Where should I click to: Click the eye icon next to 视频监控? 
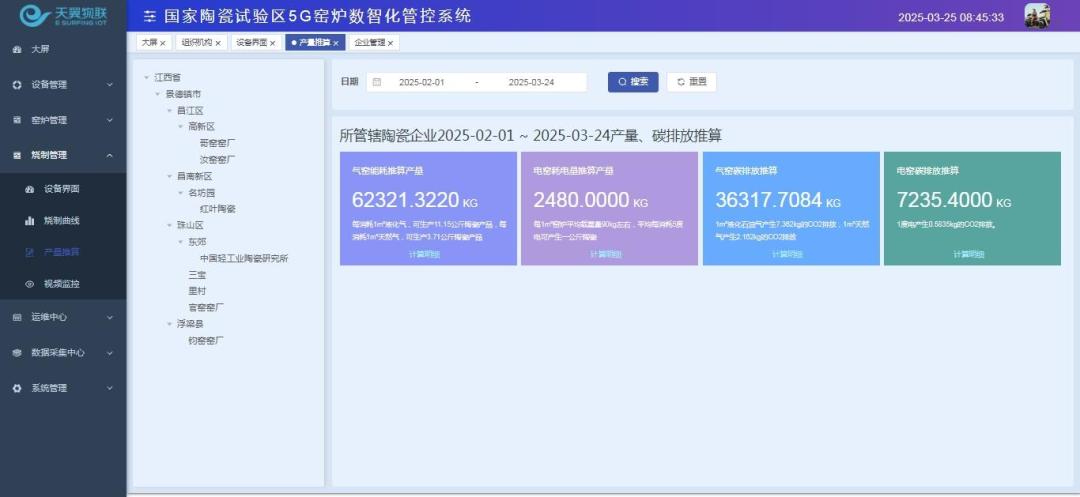click(x=30, y=284)
